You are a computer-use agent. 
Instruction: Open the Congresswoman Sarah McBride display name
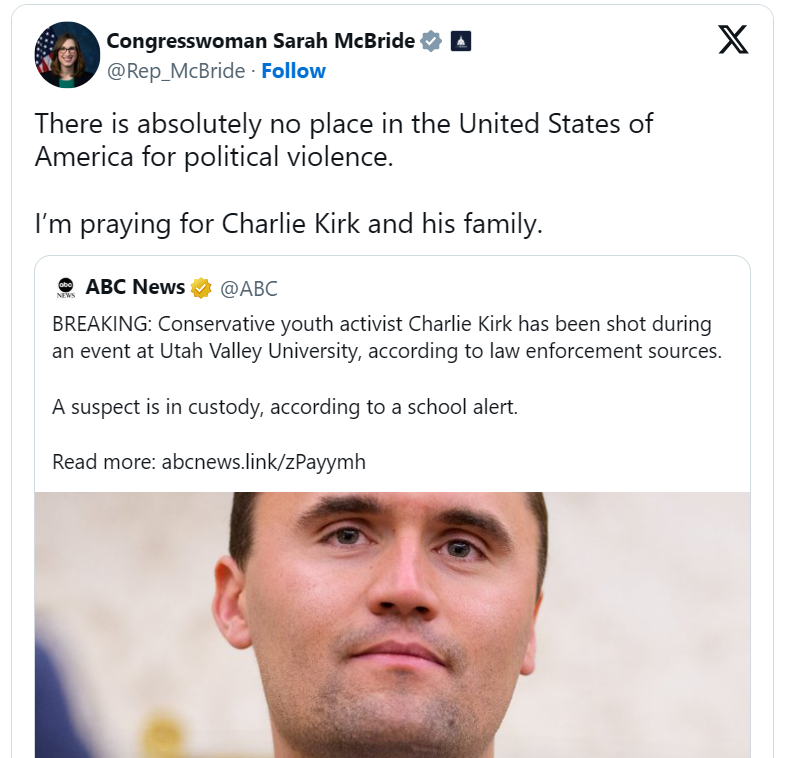(x=259, y=41)
